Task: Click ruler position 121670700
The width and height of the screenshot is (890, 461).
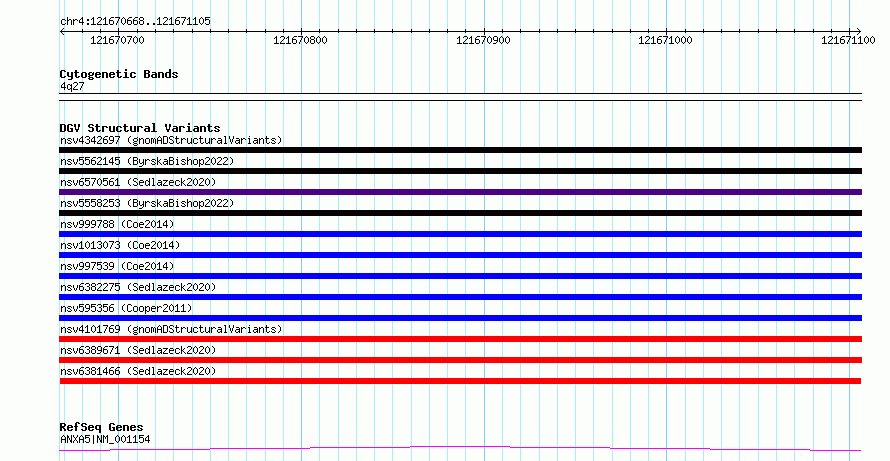Action: click(117, 40)
